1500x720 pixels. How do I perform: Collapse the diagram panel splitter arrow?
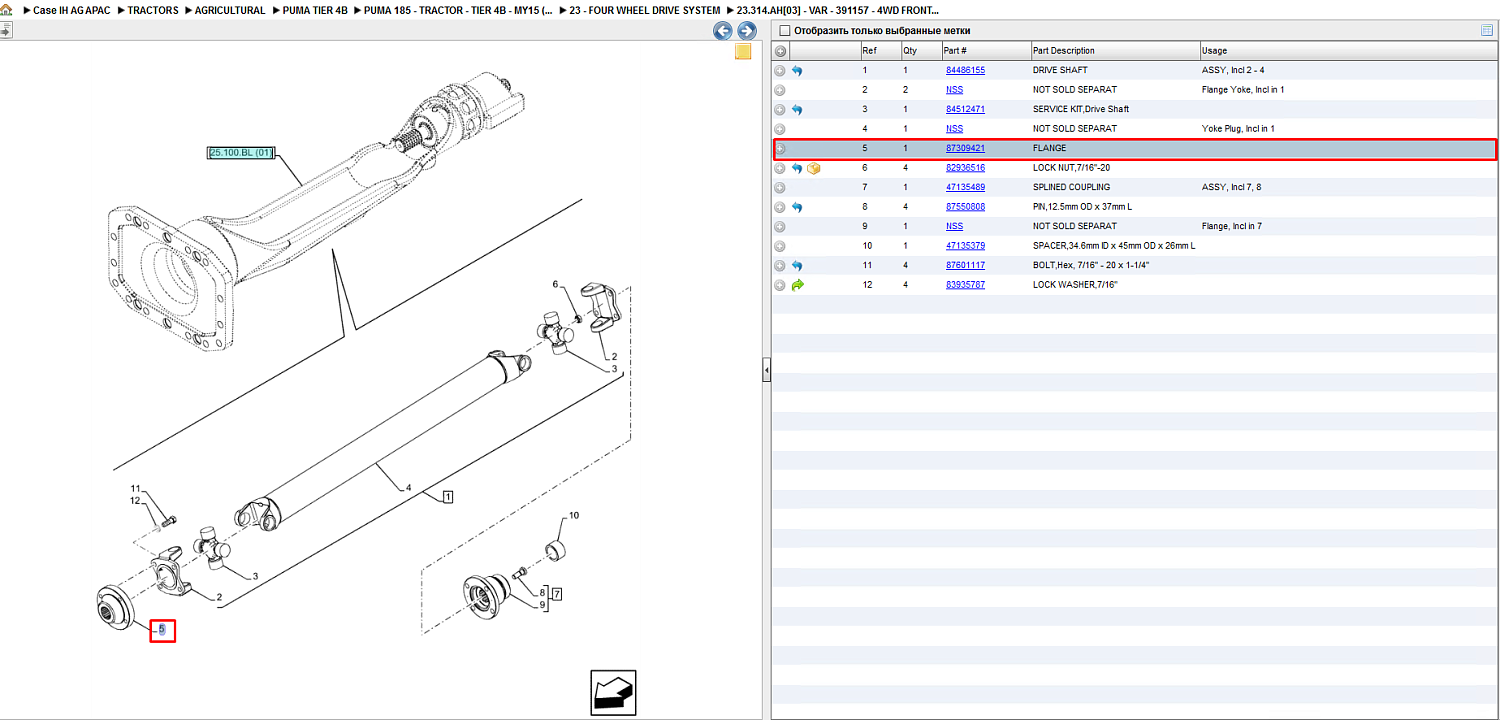coord(767,371)
